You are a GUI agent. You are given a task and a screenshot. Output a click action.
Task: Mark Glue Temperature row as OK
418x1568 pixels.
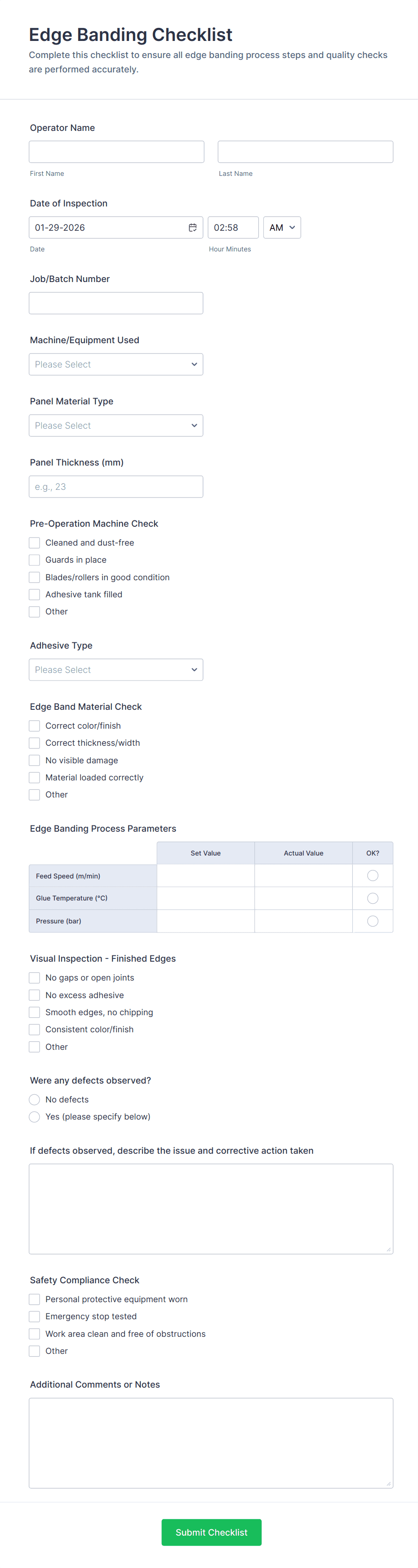pyautogui.click(x=372, y=898)
